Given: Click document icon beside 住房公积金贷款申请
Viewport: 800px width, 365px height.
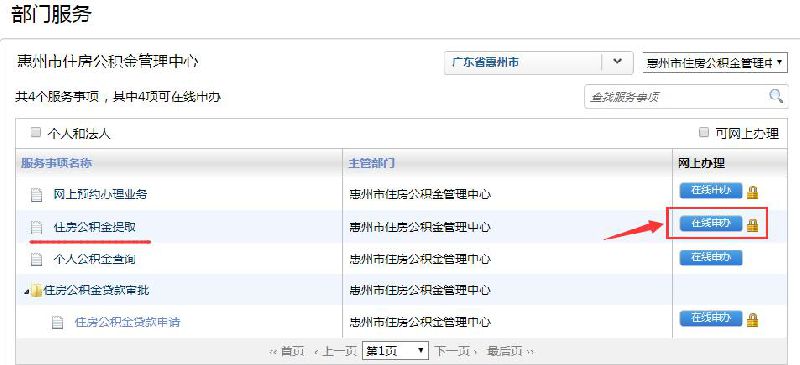Looking at the screenshot, I should pos(58,323).
